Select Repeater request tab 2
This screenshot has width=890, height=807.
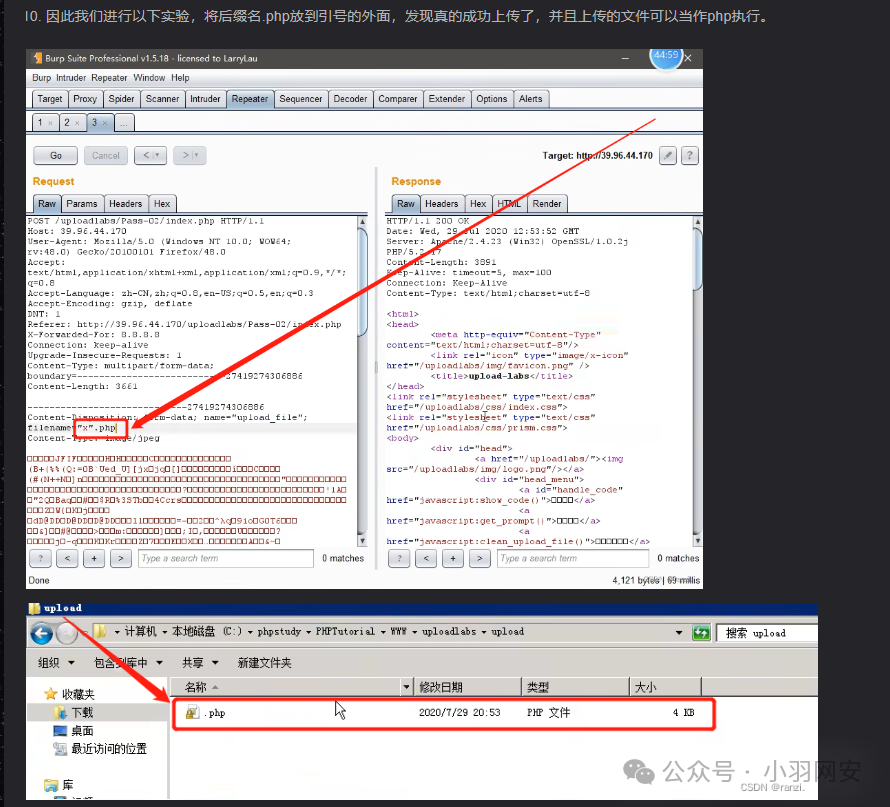coord(72,123)
